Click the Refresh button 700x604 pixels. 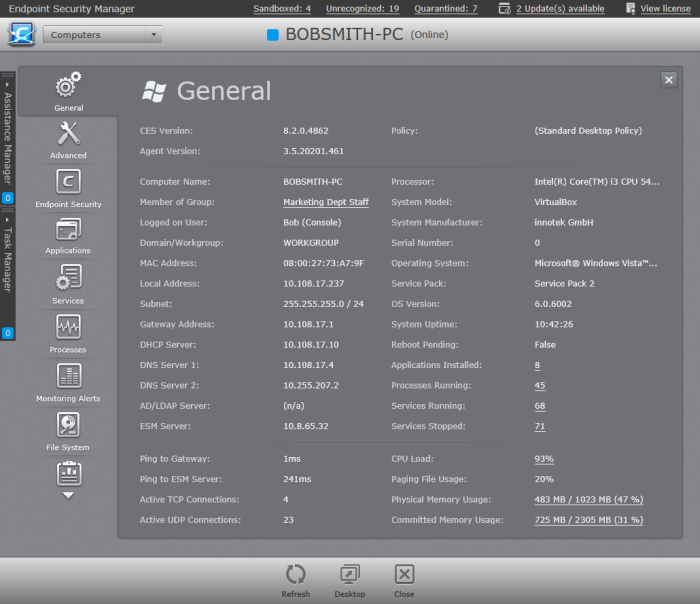[x=296, y=581]
